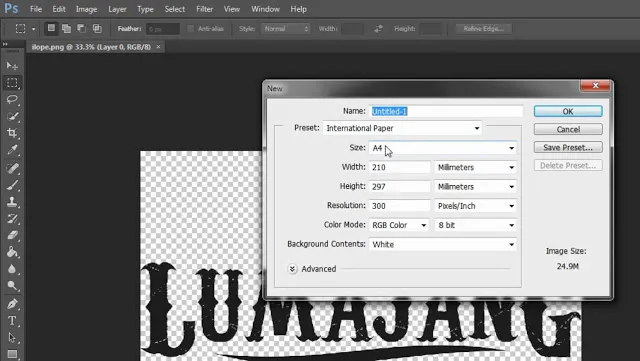Screen dimensions: 640x361
Task: Select the Eyedropper tool
Action: [12, 150]
